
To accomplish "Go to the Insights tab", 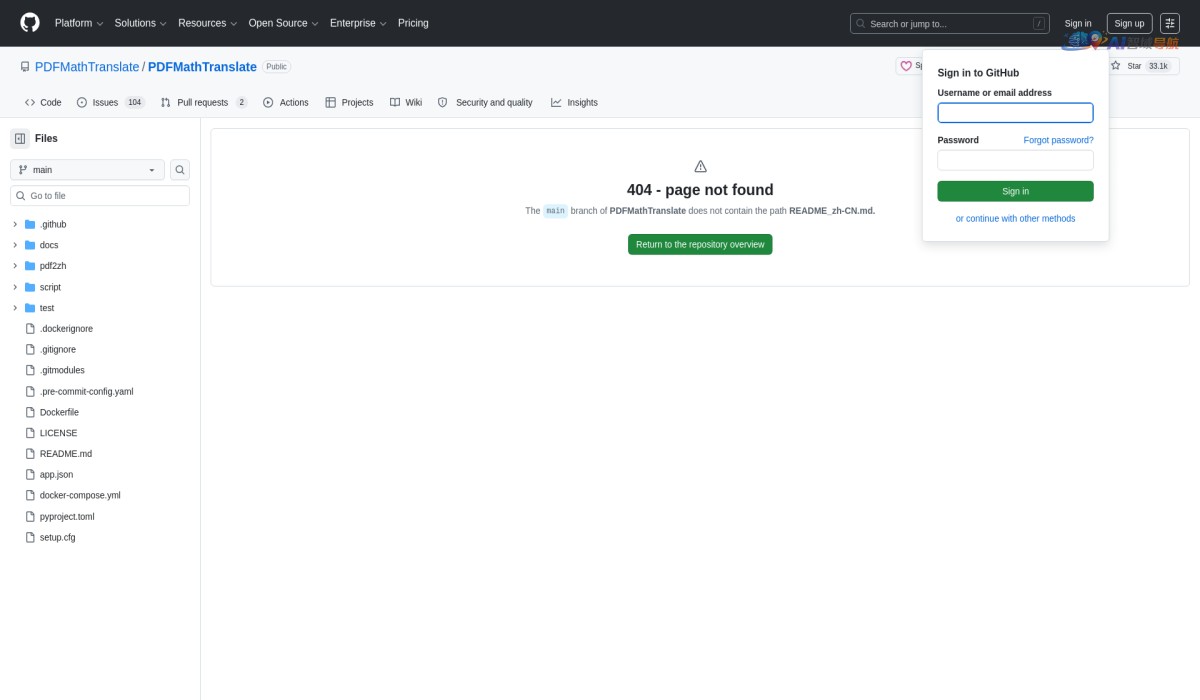I will (x=574, y=102).
